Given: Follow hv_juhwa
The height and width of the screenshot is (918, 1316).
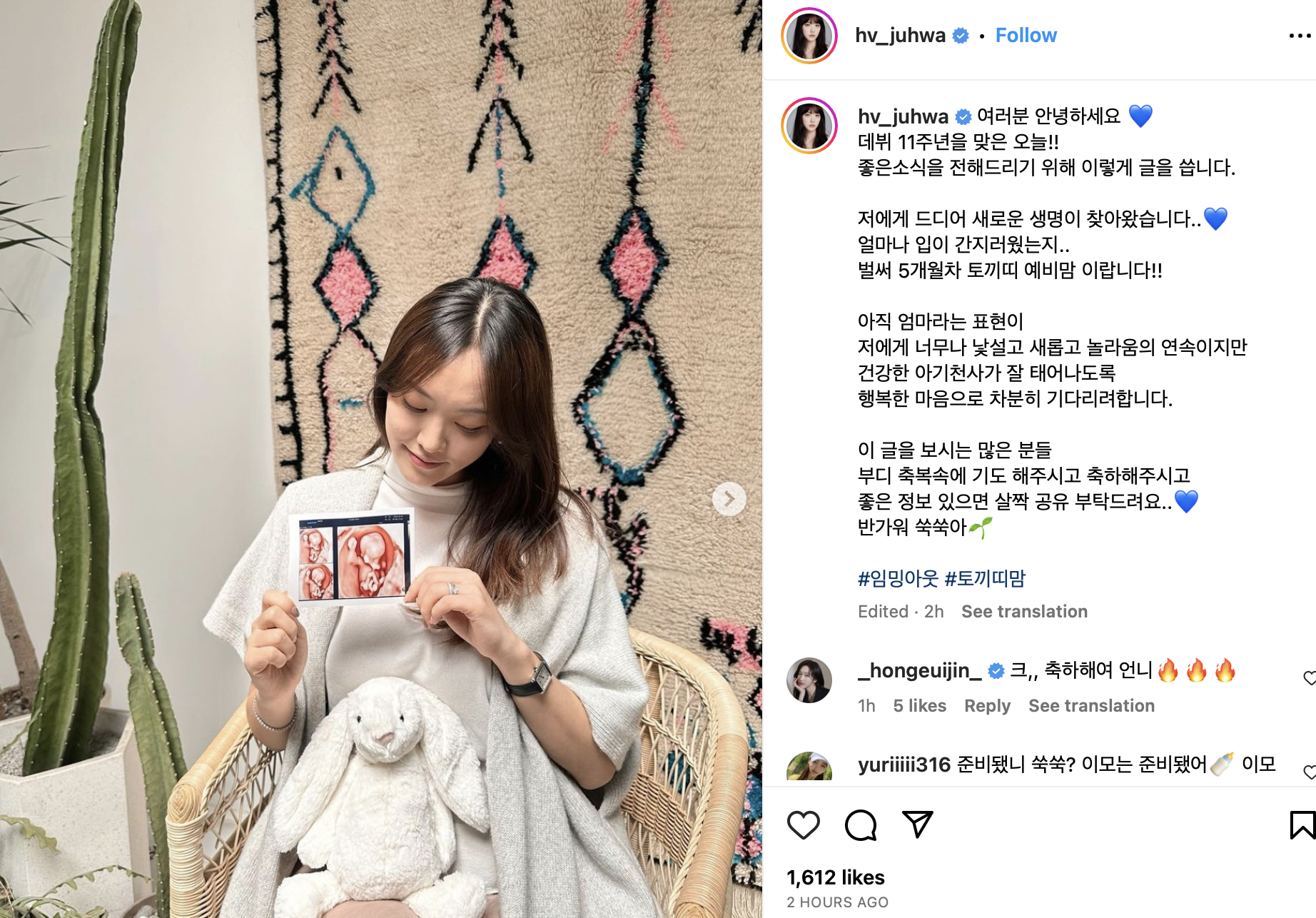Looking at the screenshot, I should coord(1026,36).
